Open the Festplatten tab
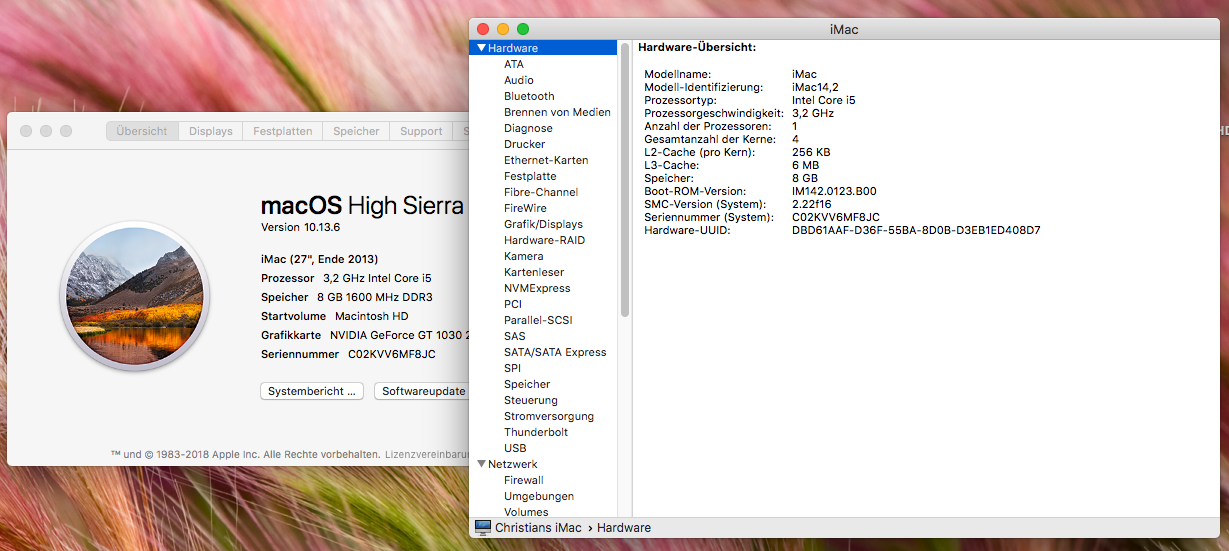 (x=282, y=131)
